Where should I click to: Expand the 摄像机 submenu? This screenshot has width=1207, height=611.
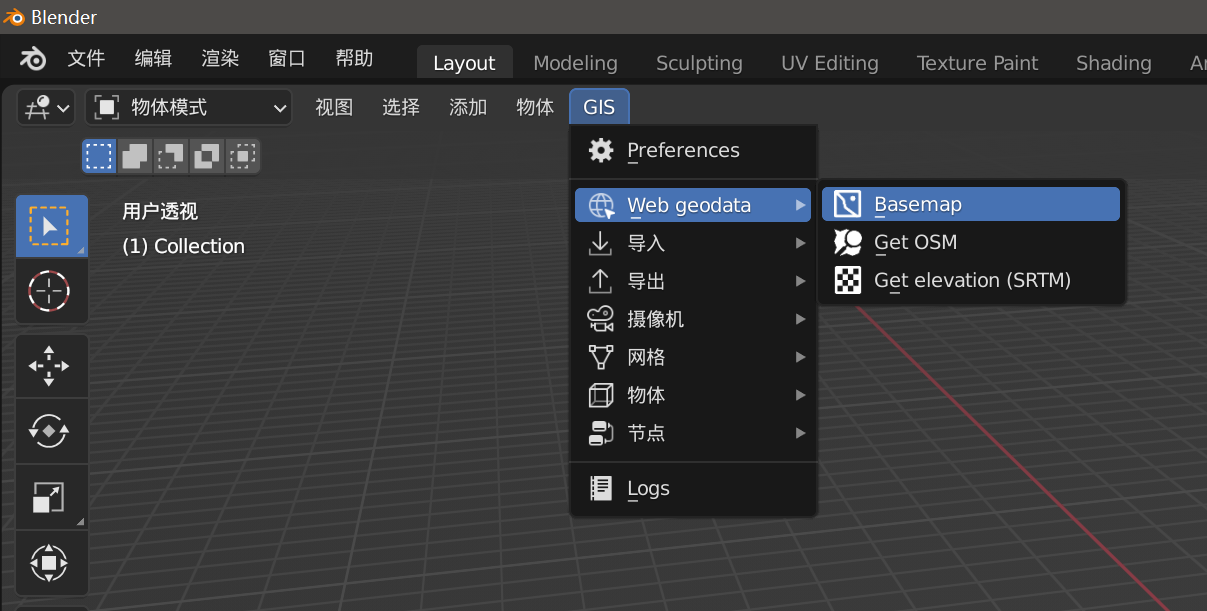[x=693, y=319]
